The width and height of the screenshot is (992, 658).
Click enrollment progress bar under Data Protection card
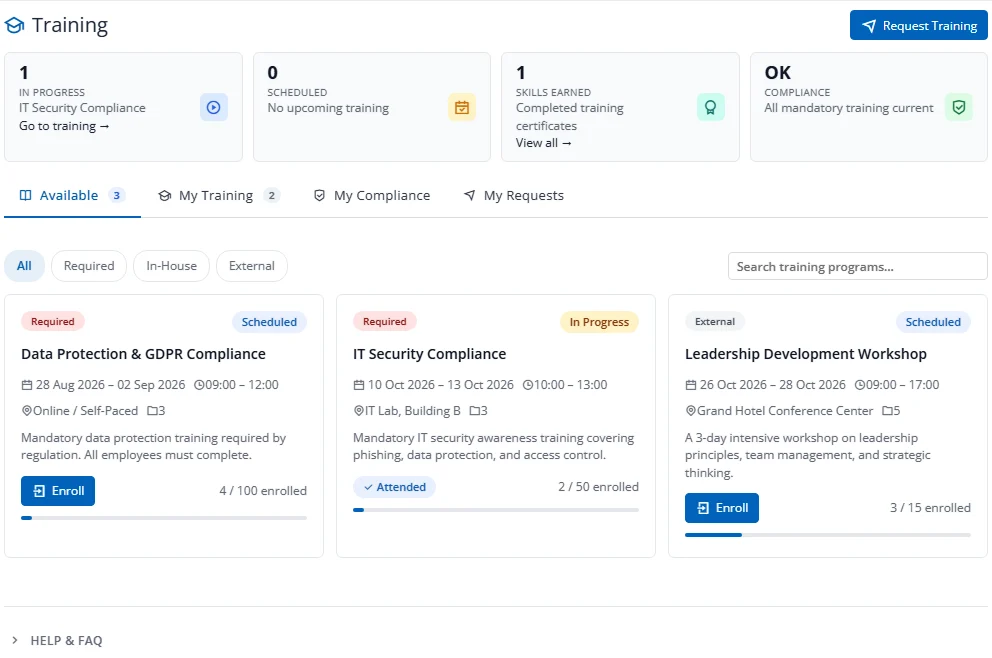tap(164, 518)
